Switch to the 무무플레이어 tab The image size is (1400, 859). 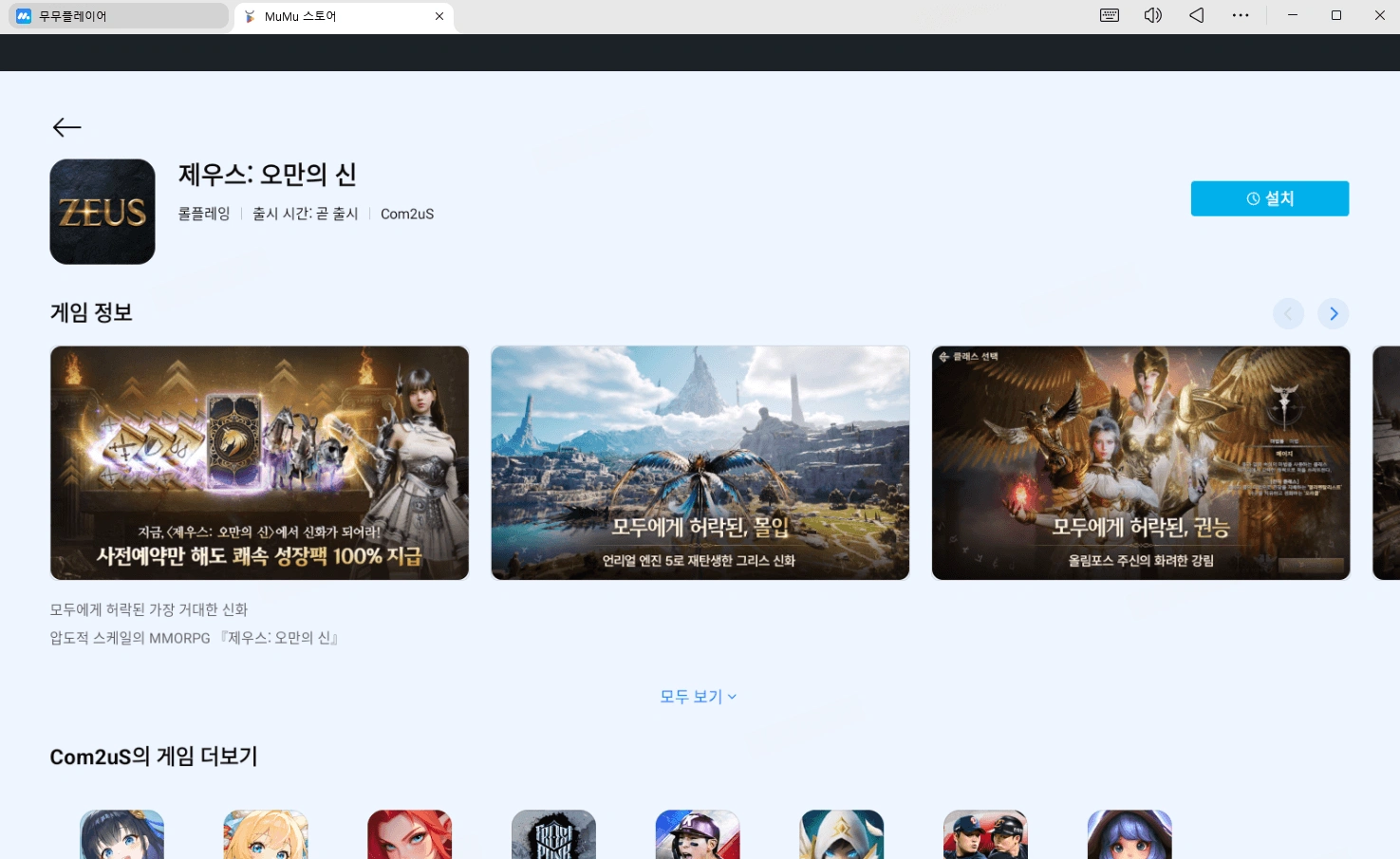[x=119, y=16]
